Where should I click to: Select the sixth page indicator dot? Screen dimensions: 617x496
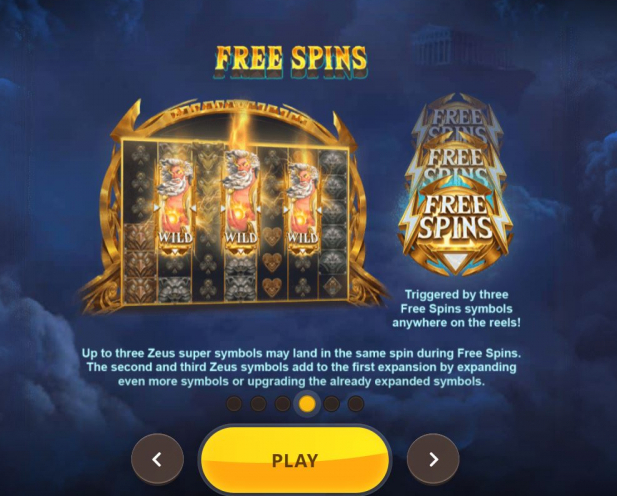coord(356,404)
